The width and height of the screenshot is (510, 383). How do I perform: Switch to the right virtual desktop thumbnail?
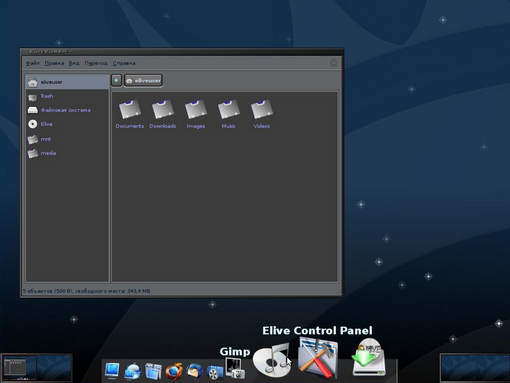(x=475, y=368)
